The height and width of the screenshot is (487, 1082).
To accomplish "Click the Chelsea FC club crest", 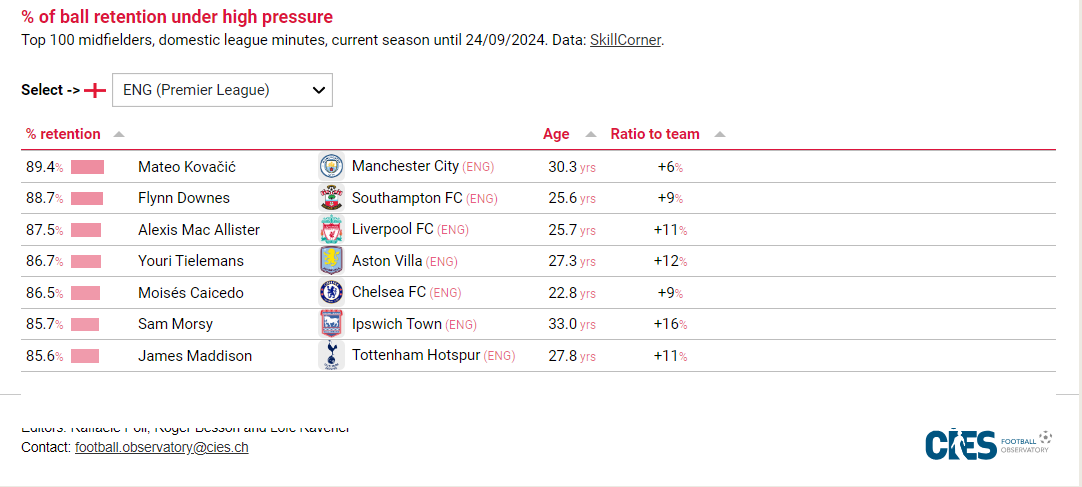I will (331, 293).
